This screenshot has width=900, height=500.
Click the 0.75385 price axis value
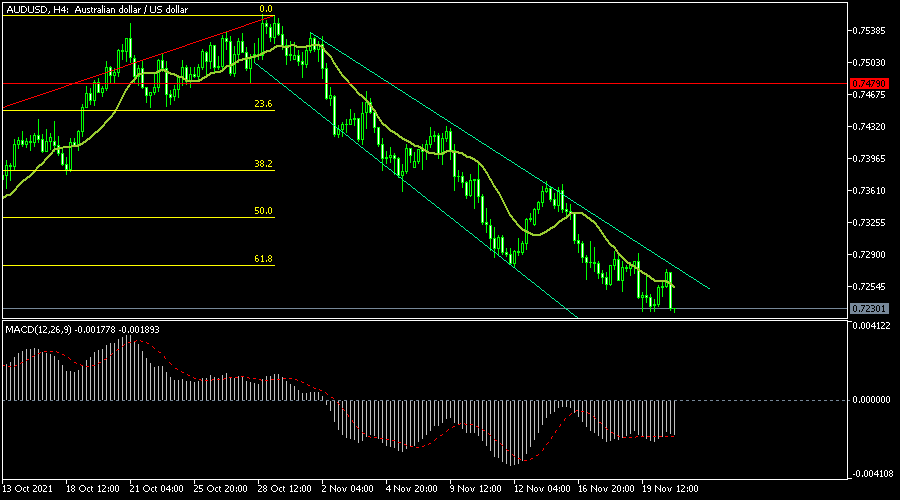click(x=868, y=30)
